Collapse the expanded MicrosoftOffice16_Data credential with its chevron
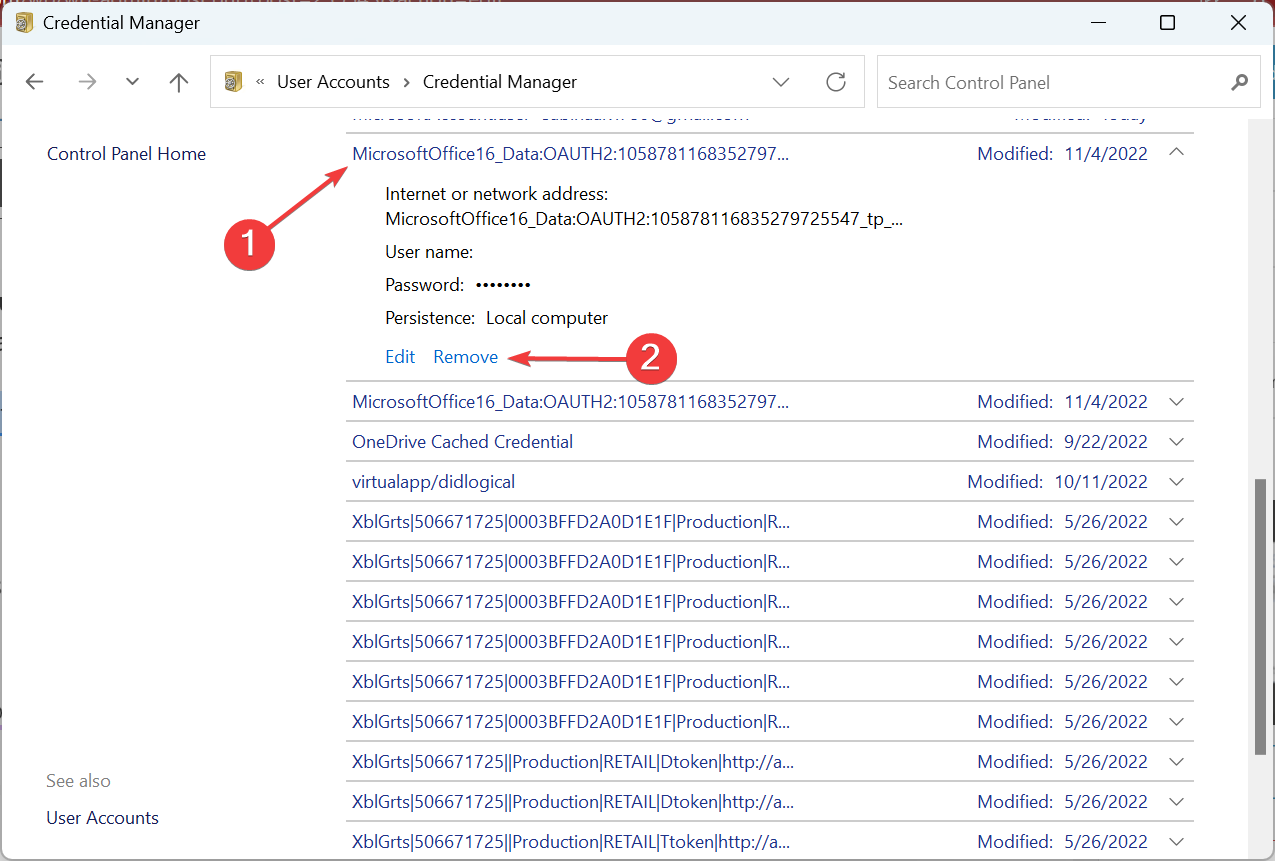Screen dimensions: 1275x861 coord(1176,153)
